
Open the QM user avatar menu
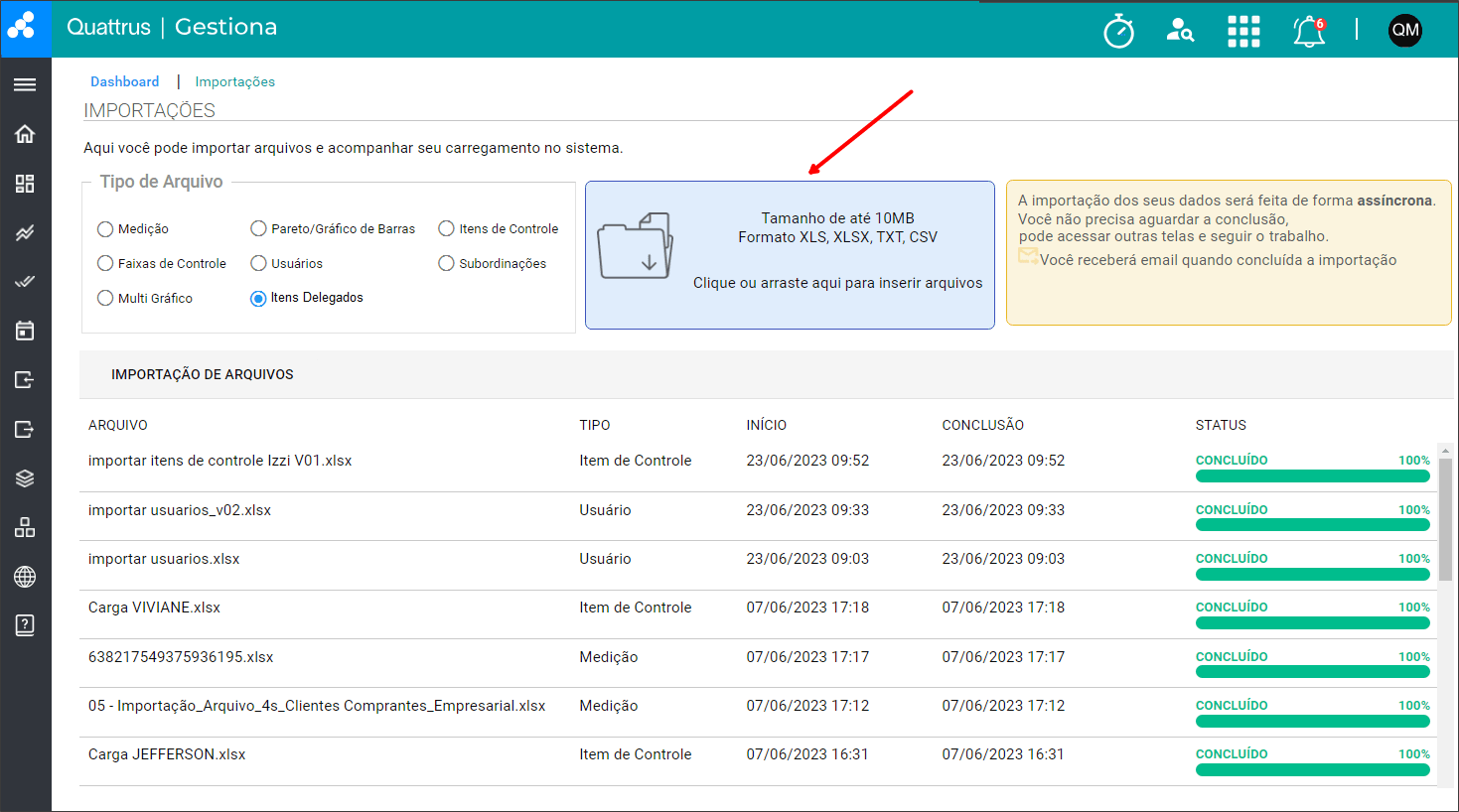click(1404, 30)
